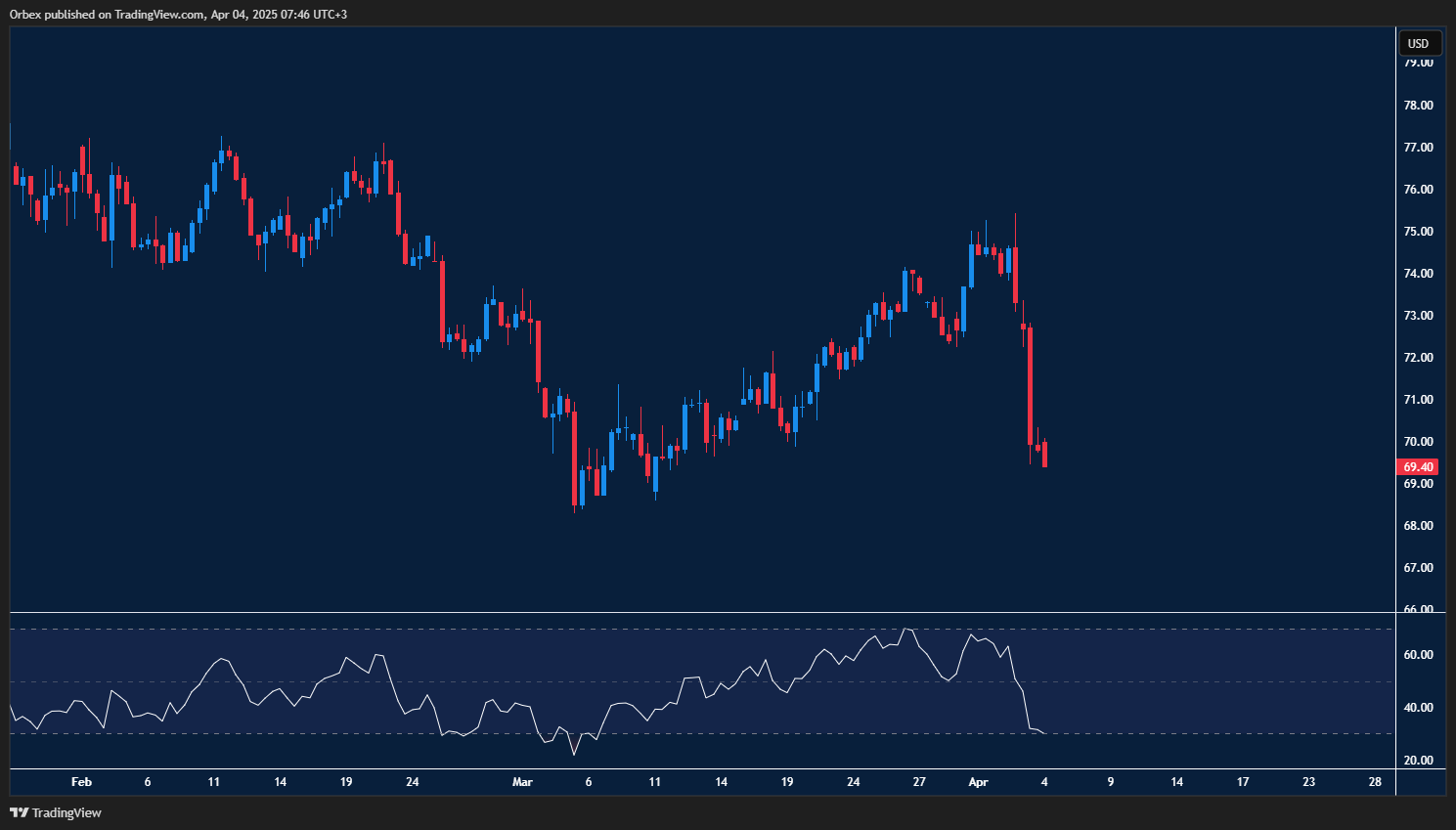Expand the price scale via 75.00 label
Viewport: 1456px width, 830px height.
point(1418,233)
